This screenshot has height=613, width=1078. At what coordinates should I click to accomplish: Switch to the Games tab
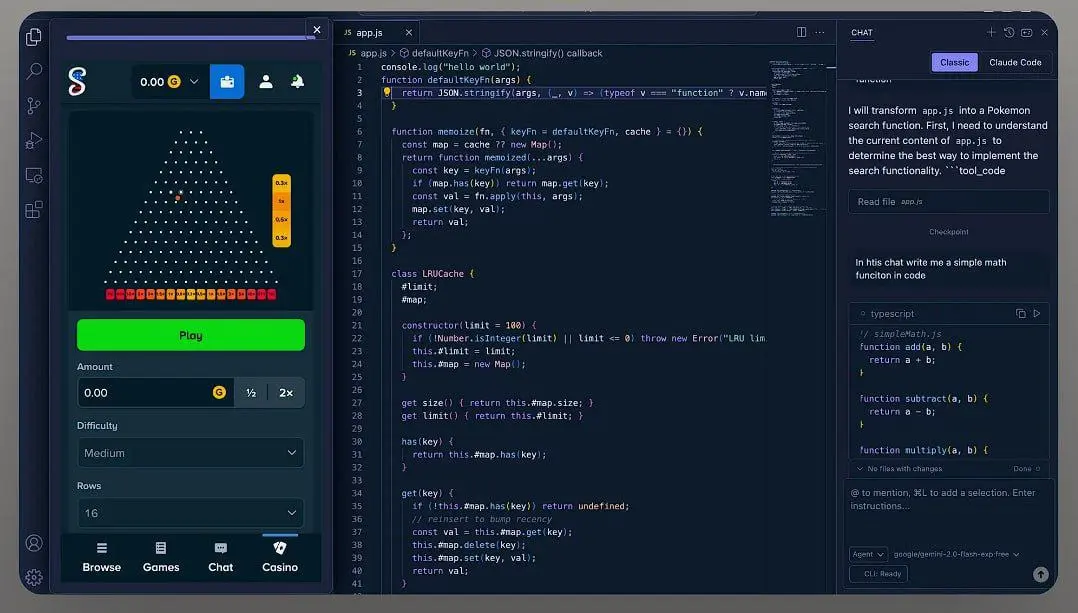click(x=161, y=557)
